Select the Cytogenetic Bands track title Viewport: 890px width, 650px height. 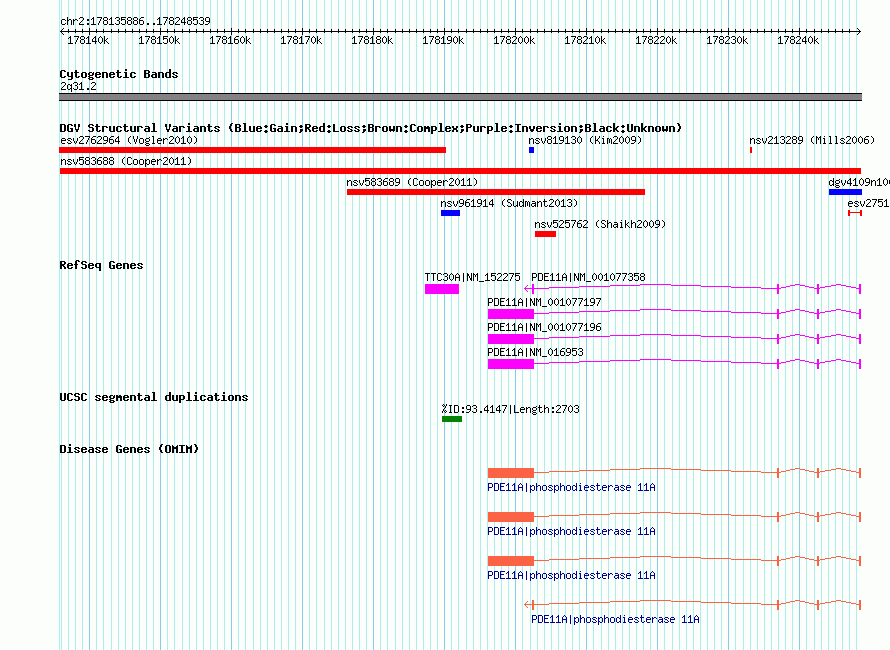tap(119, 74)
